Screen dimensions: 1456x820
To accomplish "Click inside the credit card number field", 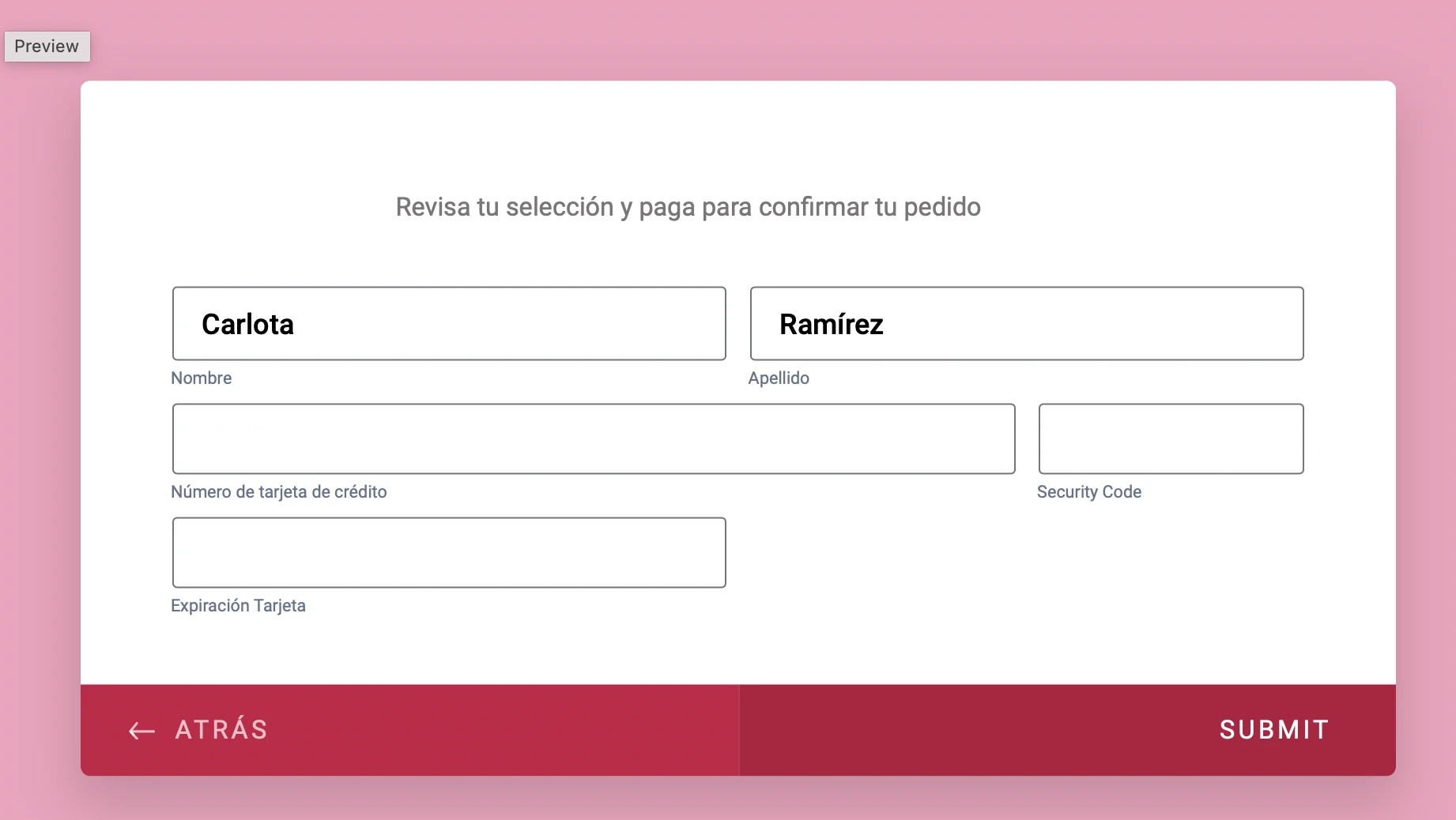I will 593,438.
